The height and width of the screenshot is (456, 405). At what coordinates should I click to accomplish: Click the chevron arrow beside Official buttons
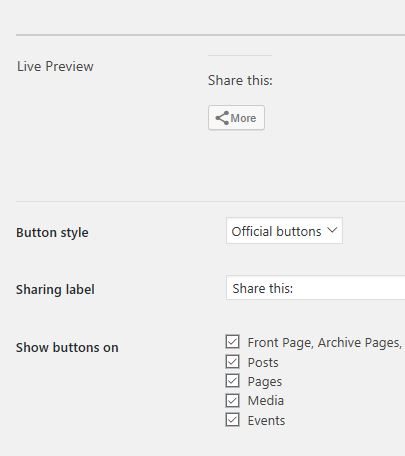pyautogui.click(x=332, y=230)
